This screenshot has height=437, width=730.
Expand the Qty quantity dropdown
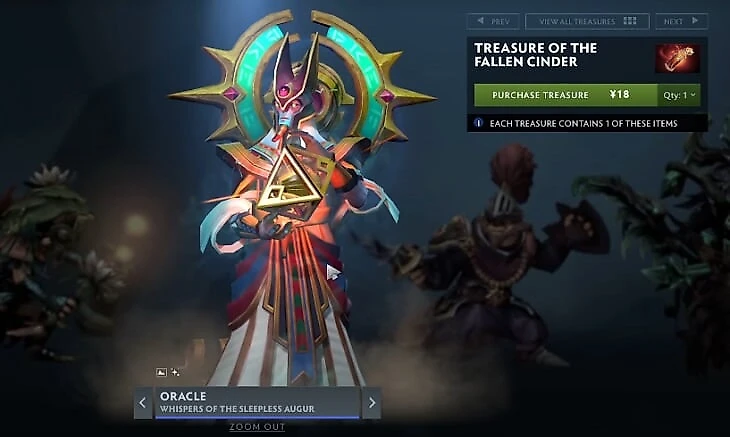[679, 95]
